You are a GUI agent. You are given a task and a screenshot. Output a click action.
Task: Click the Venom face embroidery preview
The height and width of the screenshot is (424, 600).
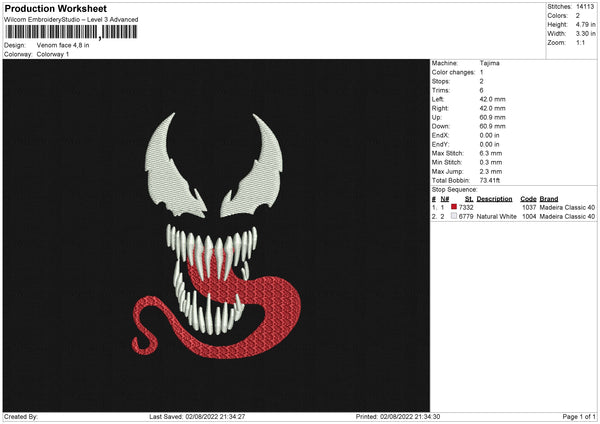(215, 235)
